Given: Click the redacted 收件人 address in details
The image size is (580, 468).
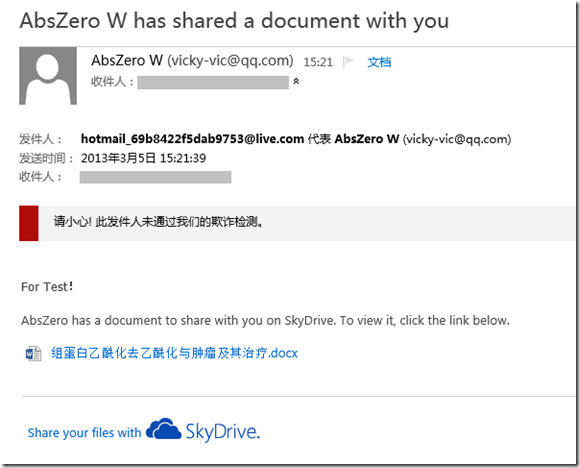Looking at the screenshot, I should (x=155, y=177).
